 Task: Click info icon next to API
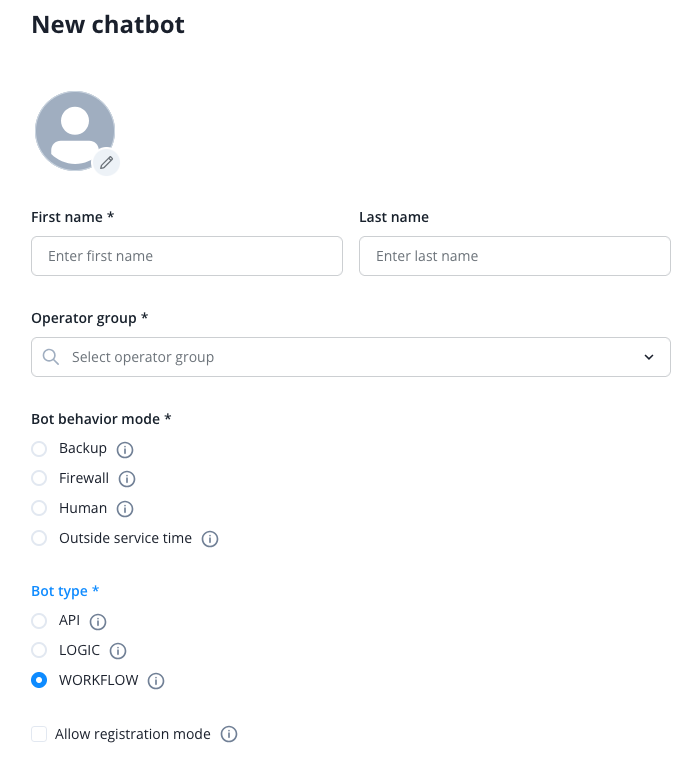98,621
